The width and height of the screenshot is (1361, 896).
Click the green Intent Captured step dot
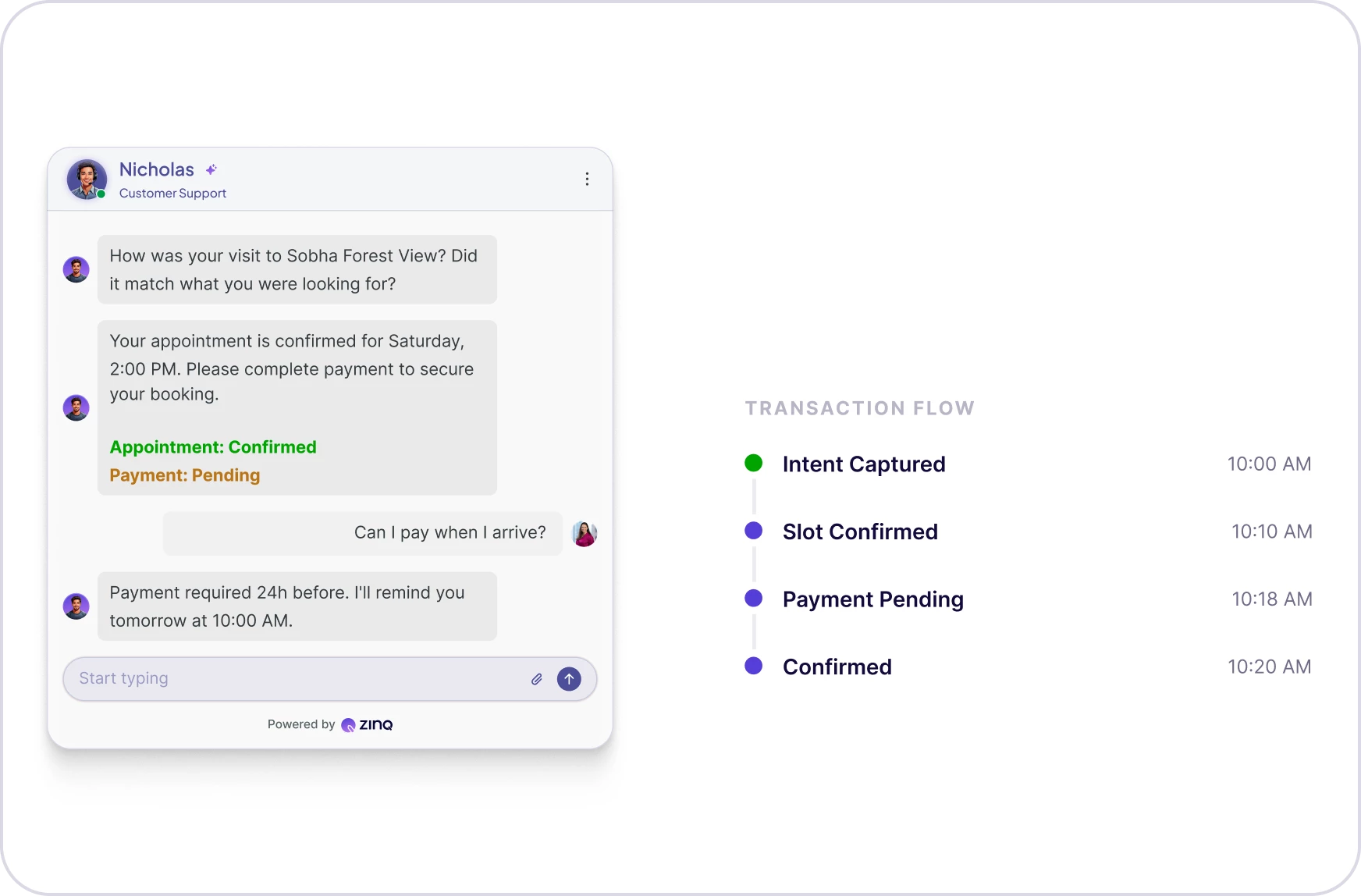(754, 464)
